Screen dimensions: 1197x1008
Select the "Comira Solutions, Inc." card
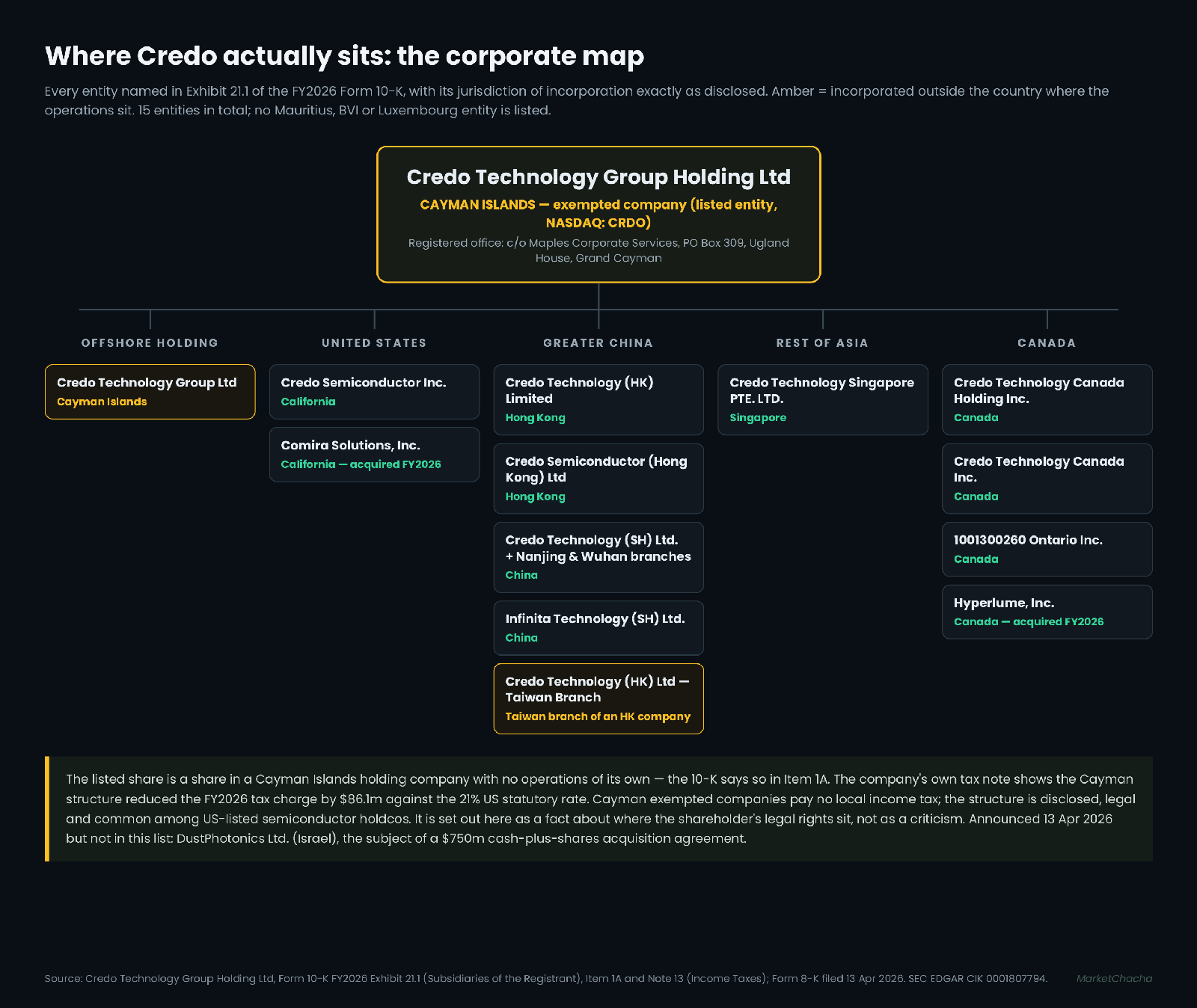(374, 455)
